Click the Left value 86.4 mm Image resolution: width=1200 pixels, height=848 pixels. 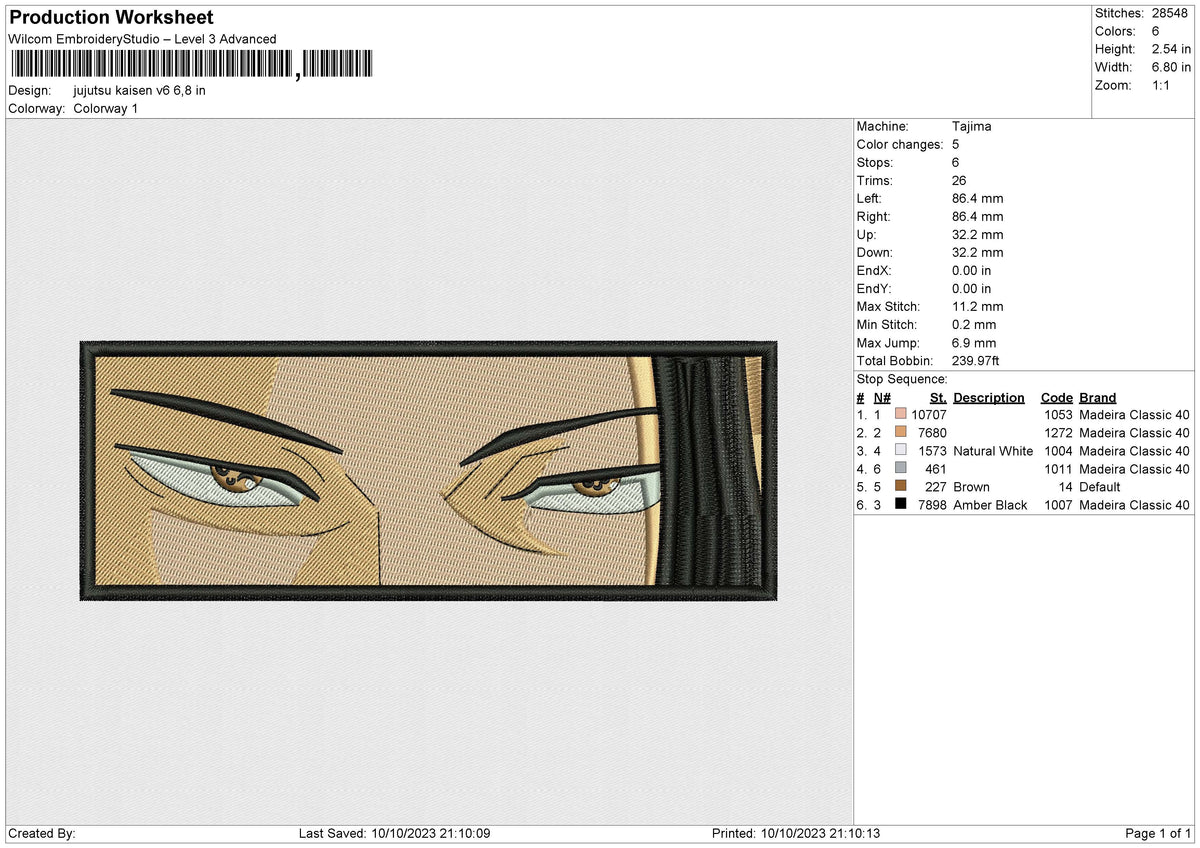[x=978, y=199]
